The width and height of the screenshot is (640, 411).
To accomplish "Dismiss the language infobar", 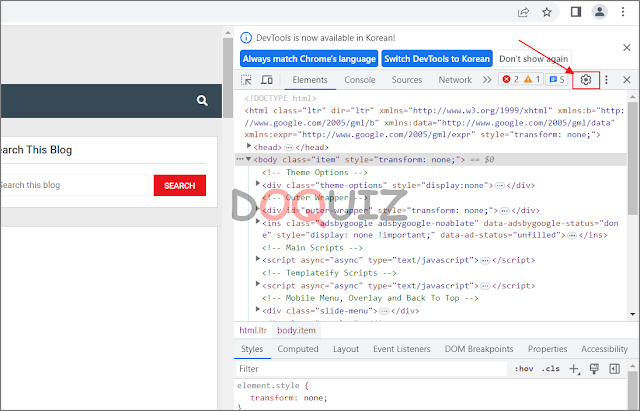I will pos(627,48).
